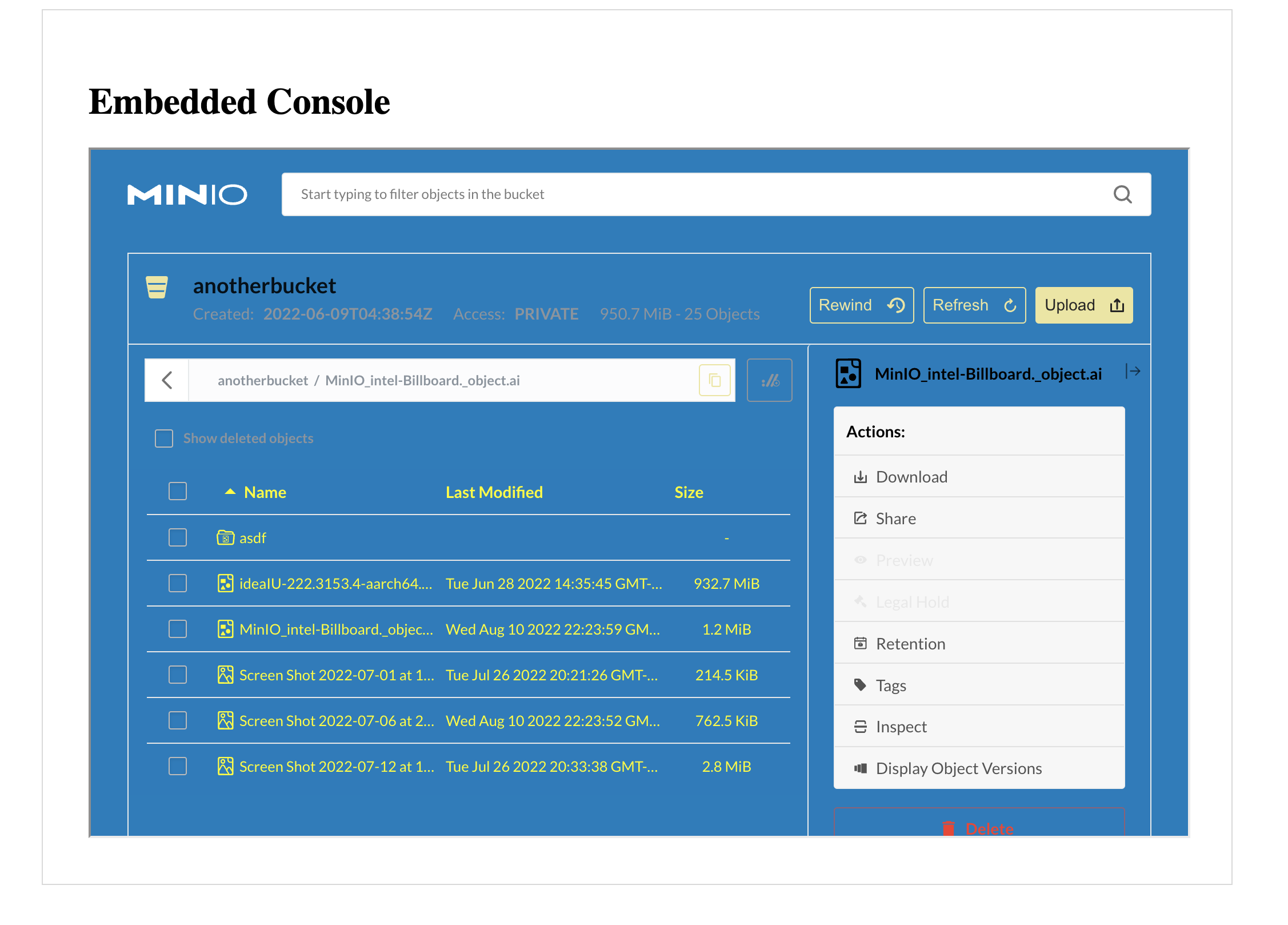This screenshot has width=1288, height=925.
Task: Click the asdf folder icon
Action: coord(225,537)
